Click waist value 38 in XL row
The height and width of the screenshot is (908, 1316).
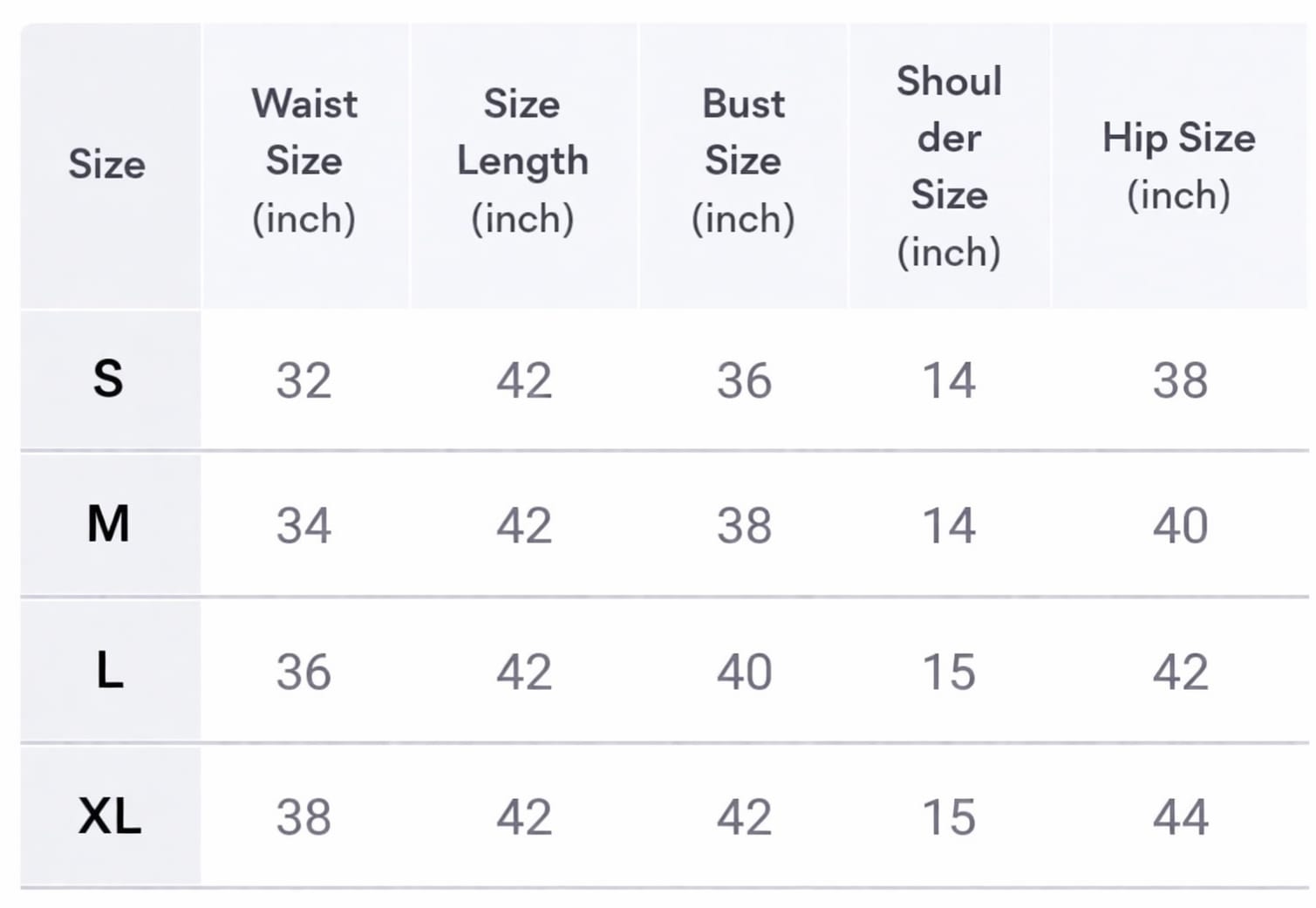[x=304, y=818]
